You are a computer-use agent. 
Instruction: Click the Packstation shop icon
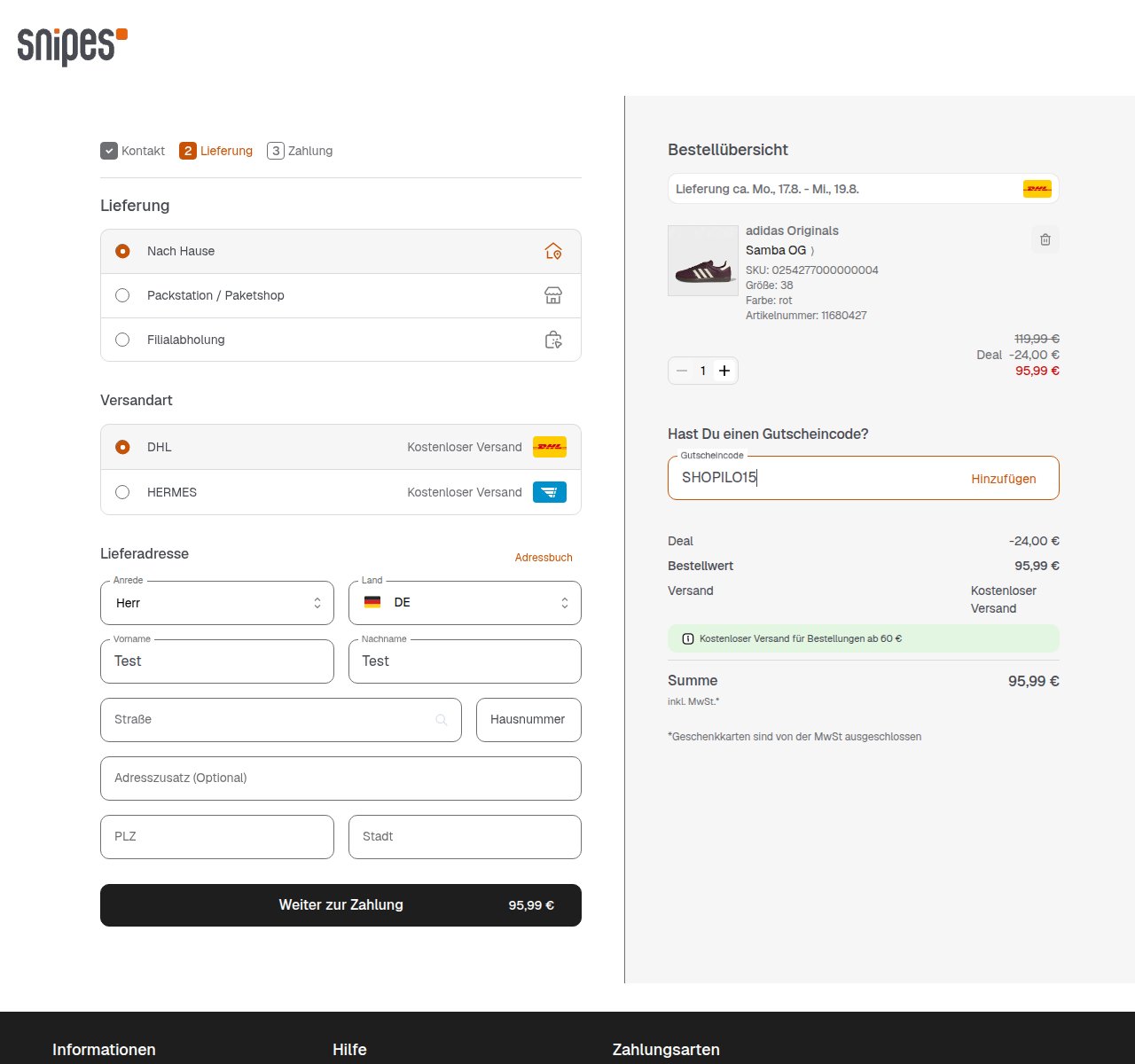553,295
